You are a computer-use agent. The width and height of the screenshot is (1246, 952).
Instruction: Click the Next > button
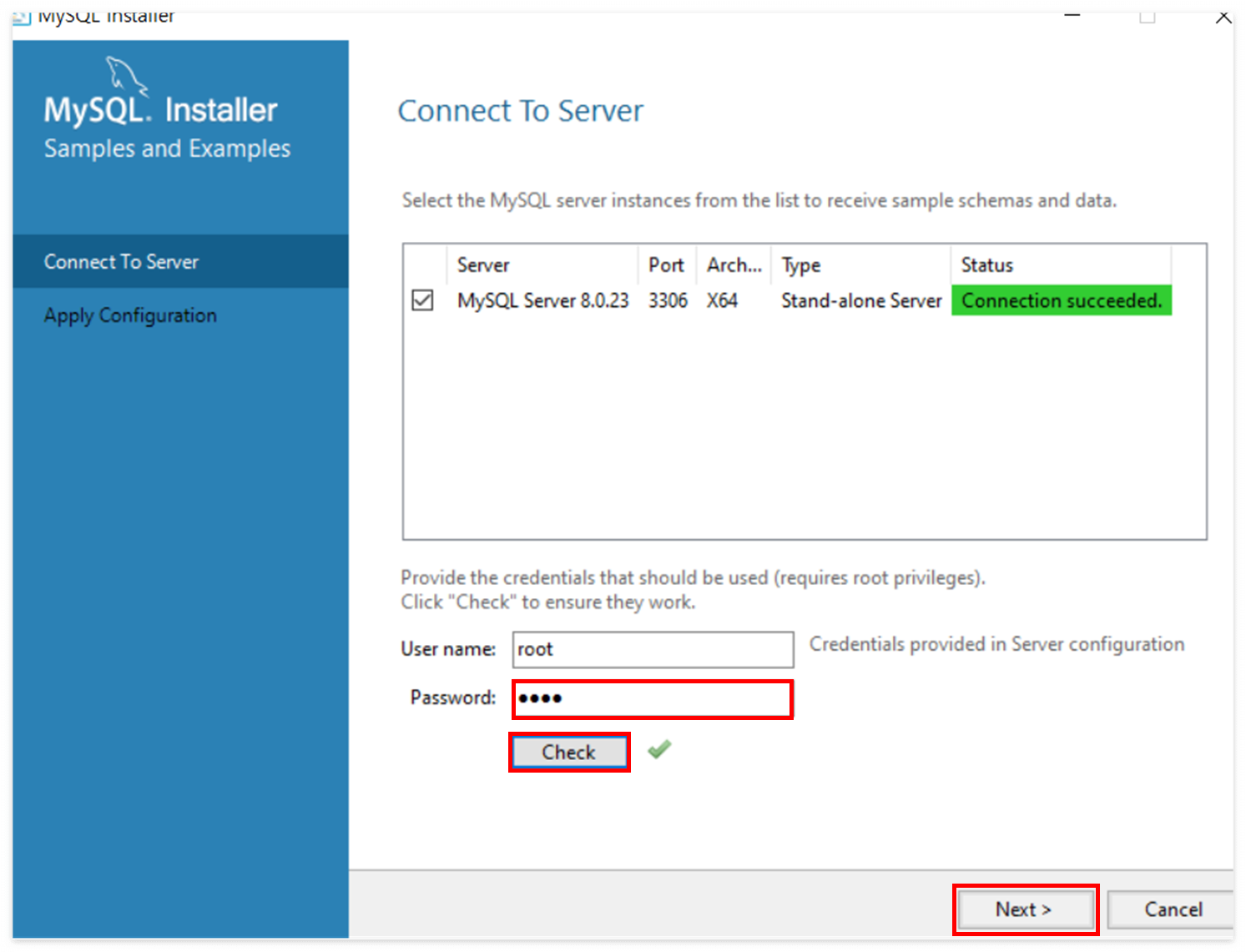1025,909
